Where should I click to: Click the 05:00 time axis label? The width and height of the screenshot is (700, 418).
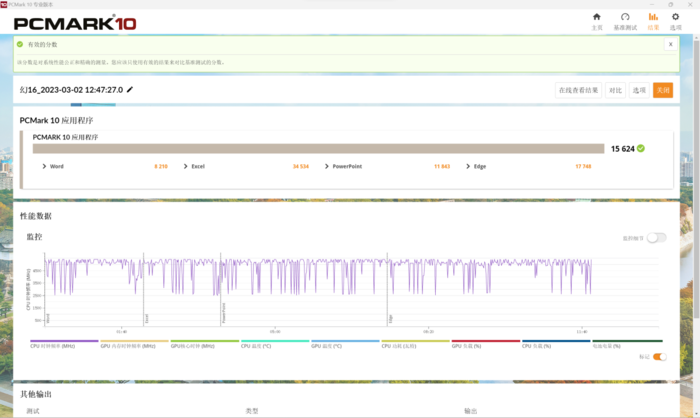click(x=275, y=331)
